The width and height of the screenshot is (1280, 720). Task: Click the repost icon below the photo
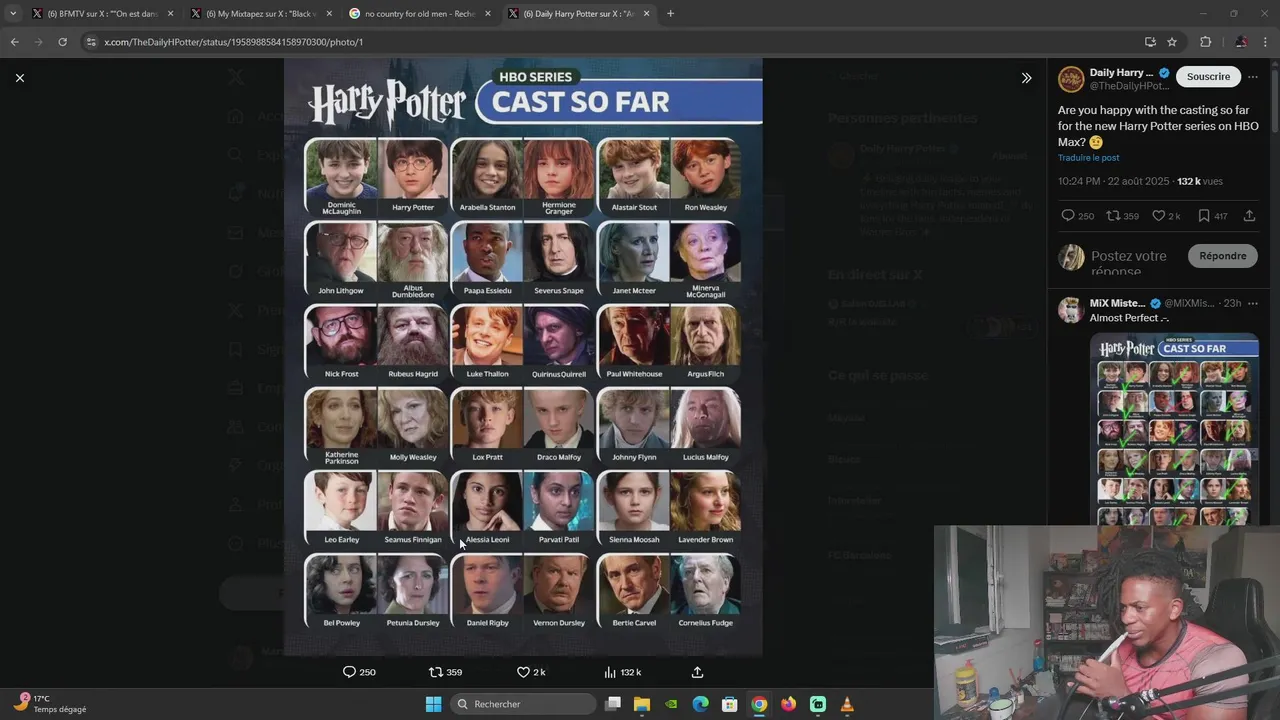[x=435, y=672]
